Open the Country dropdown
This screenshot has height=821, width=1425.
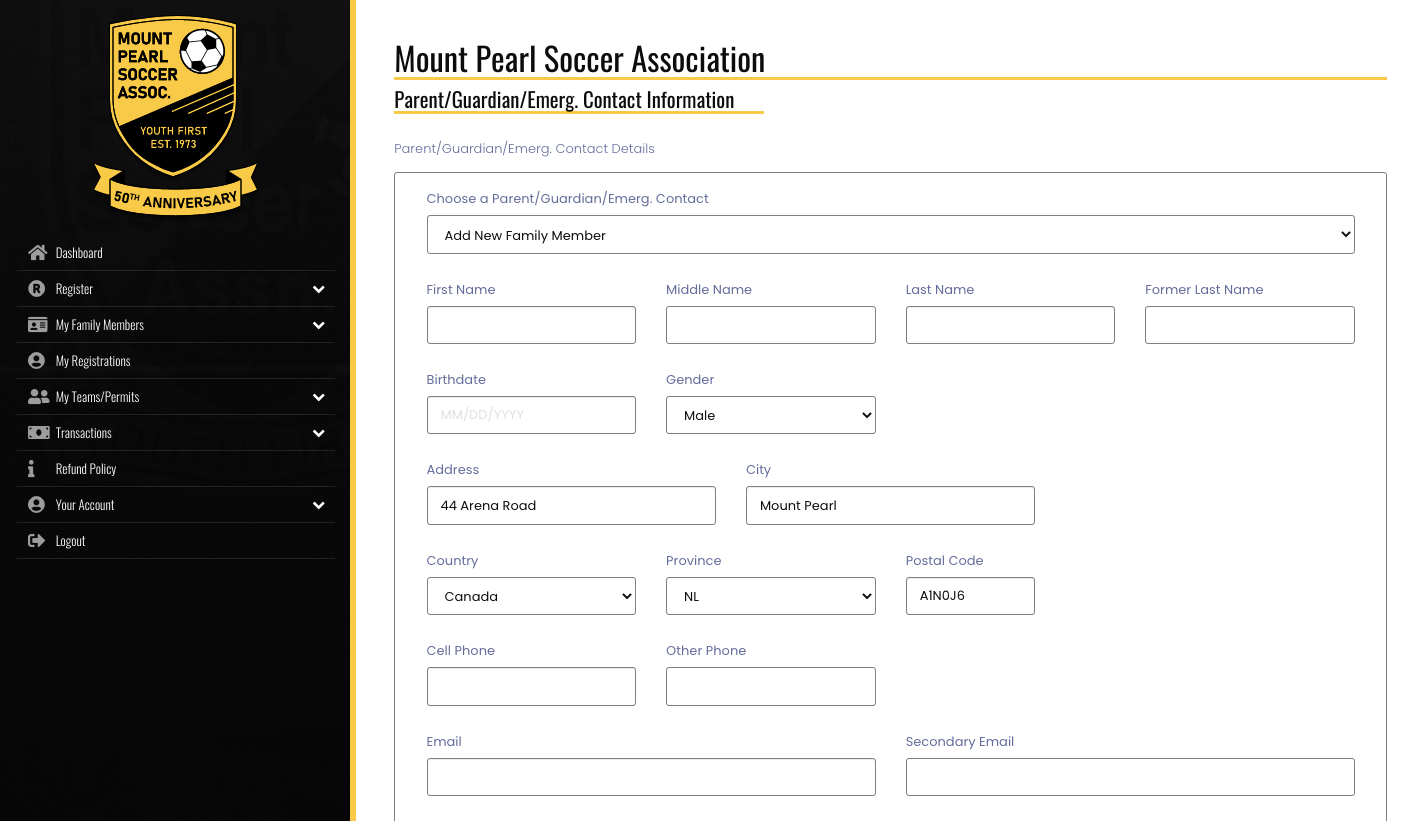tap(531, 596)
